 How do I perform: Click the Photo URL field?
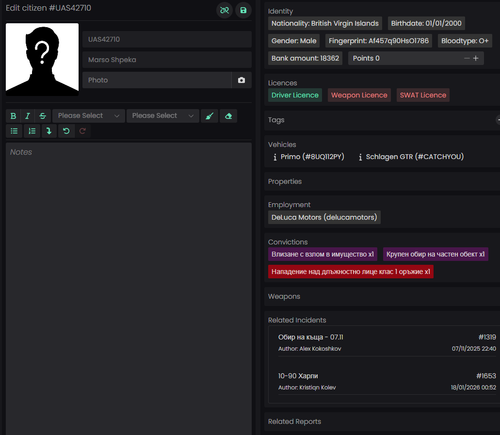point(157,80)
